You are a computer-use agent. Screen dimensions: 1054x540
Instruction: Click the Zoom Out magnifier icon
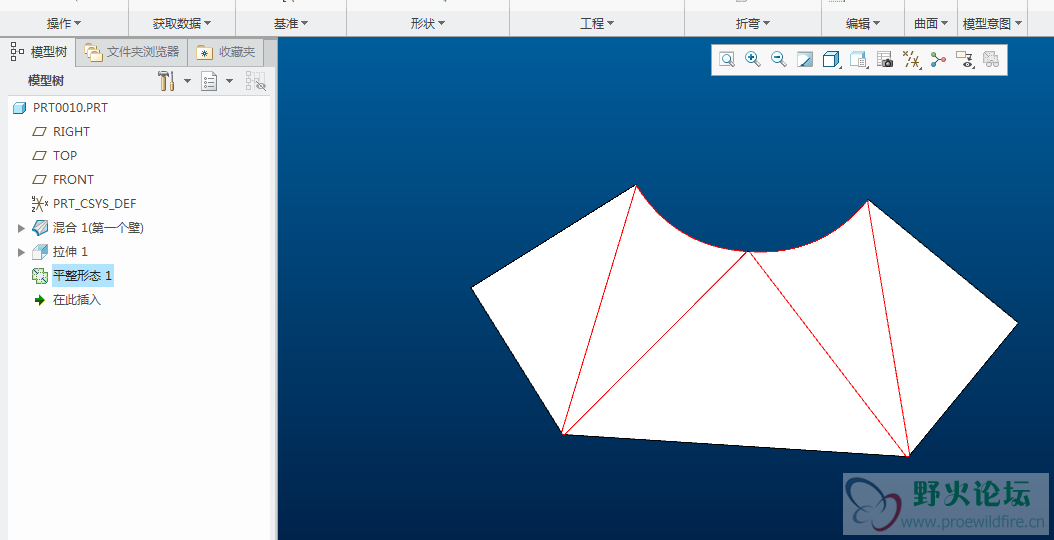(779, 60)
